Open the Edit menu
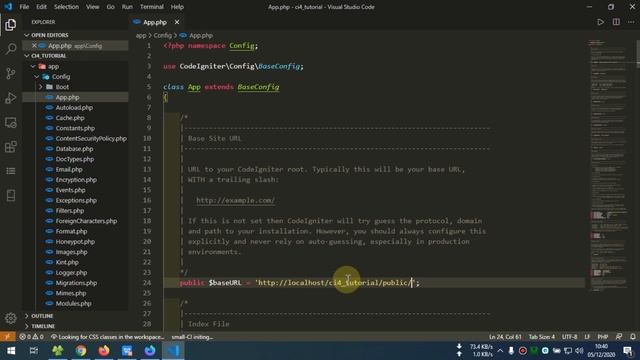The image size is (640, 360). pyautogui.click(x=41, y=7)
